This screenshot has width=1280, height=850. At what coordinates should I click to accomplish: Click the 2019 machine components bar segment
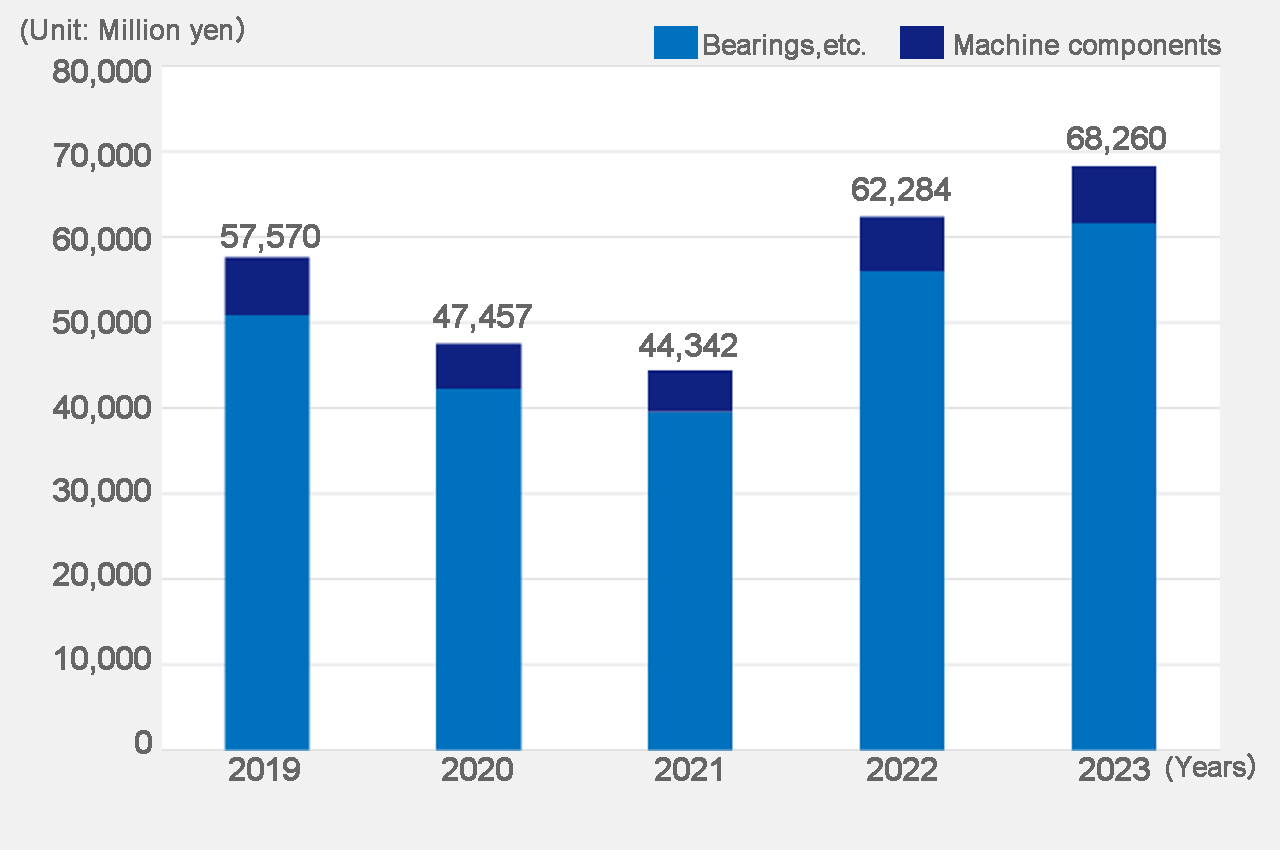267,286
